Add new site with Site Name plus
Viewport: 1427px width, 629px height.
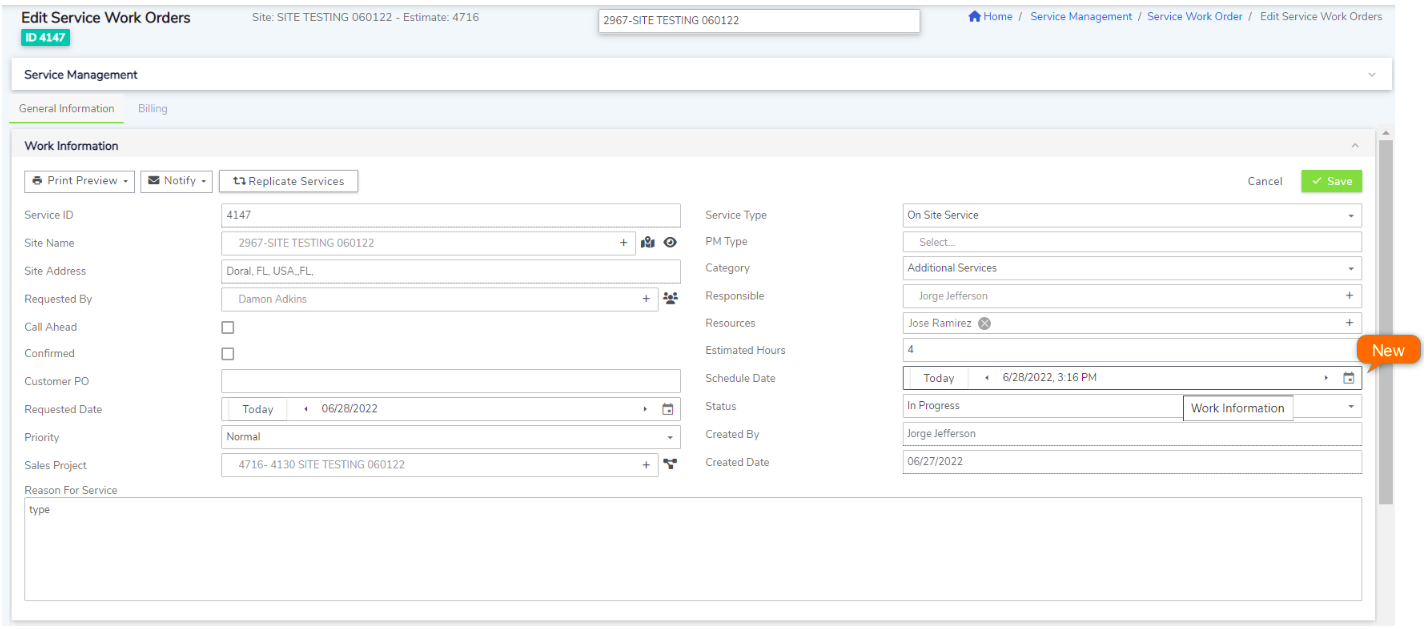coord(623,242)
